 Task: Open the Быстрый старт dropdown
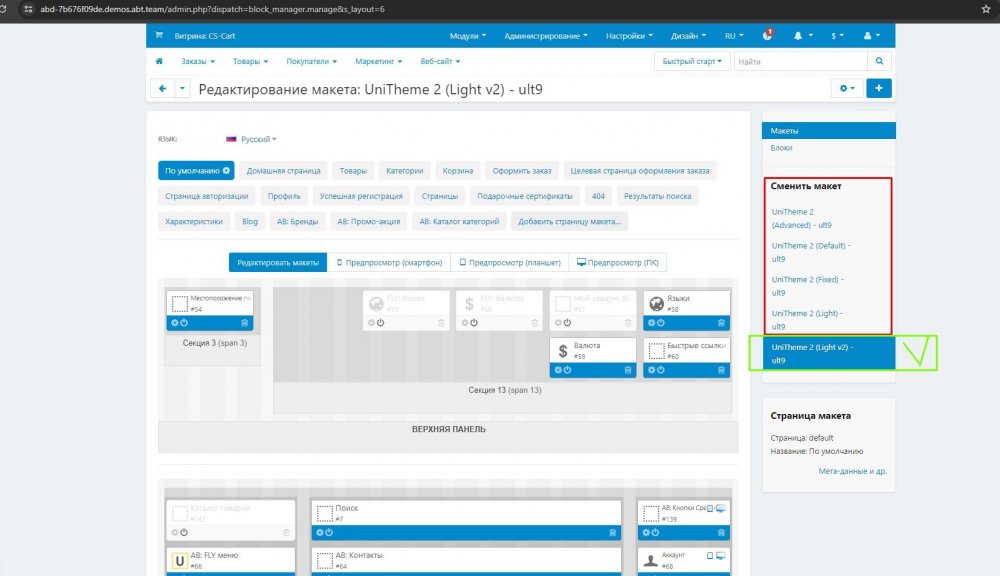pos(691,61)
